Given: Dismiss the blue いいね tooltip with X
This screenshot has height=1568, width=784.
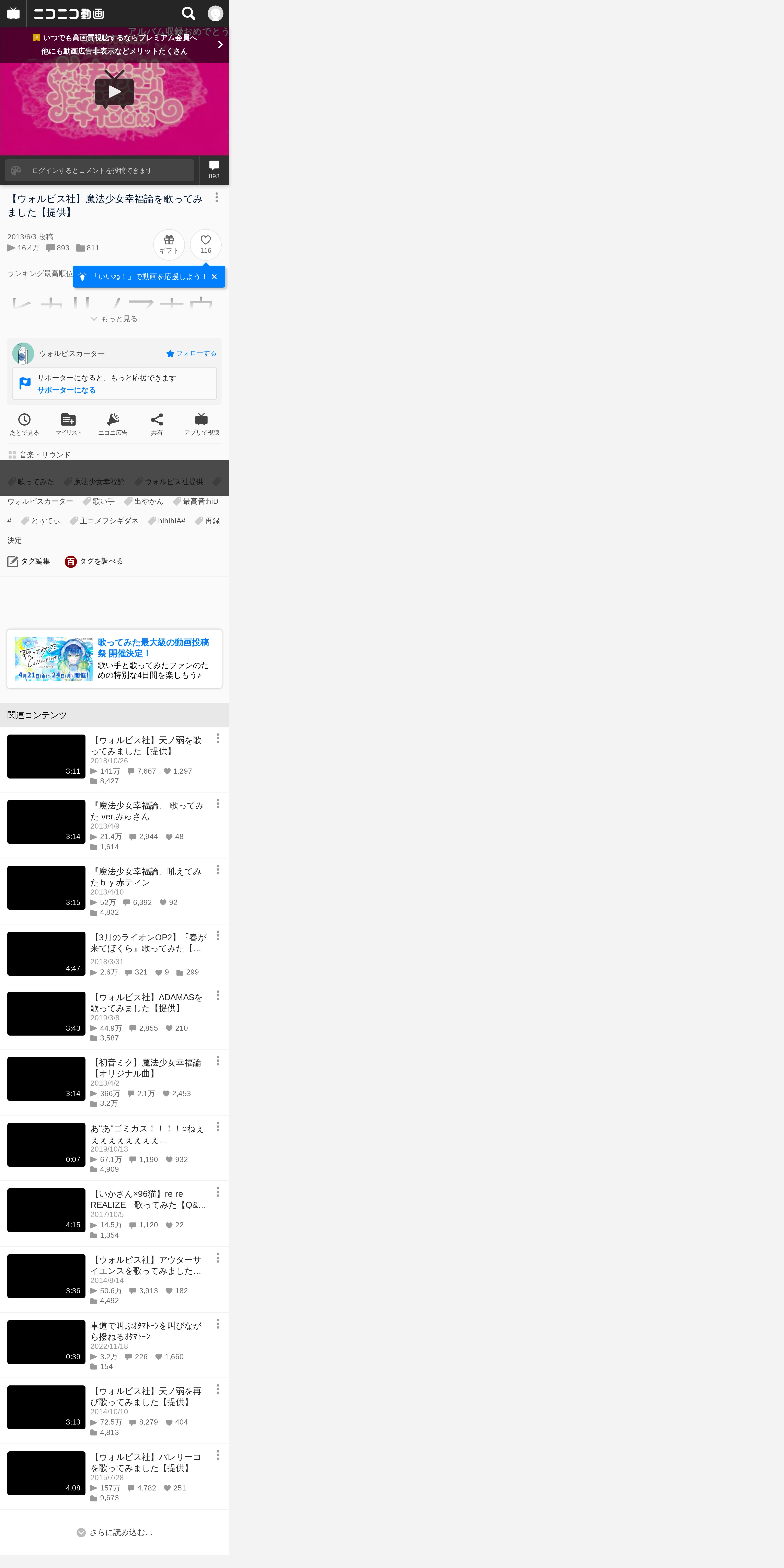Looking at the screenshot, I should click(214, 277).
